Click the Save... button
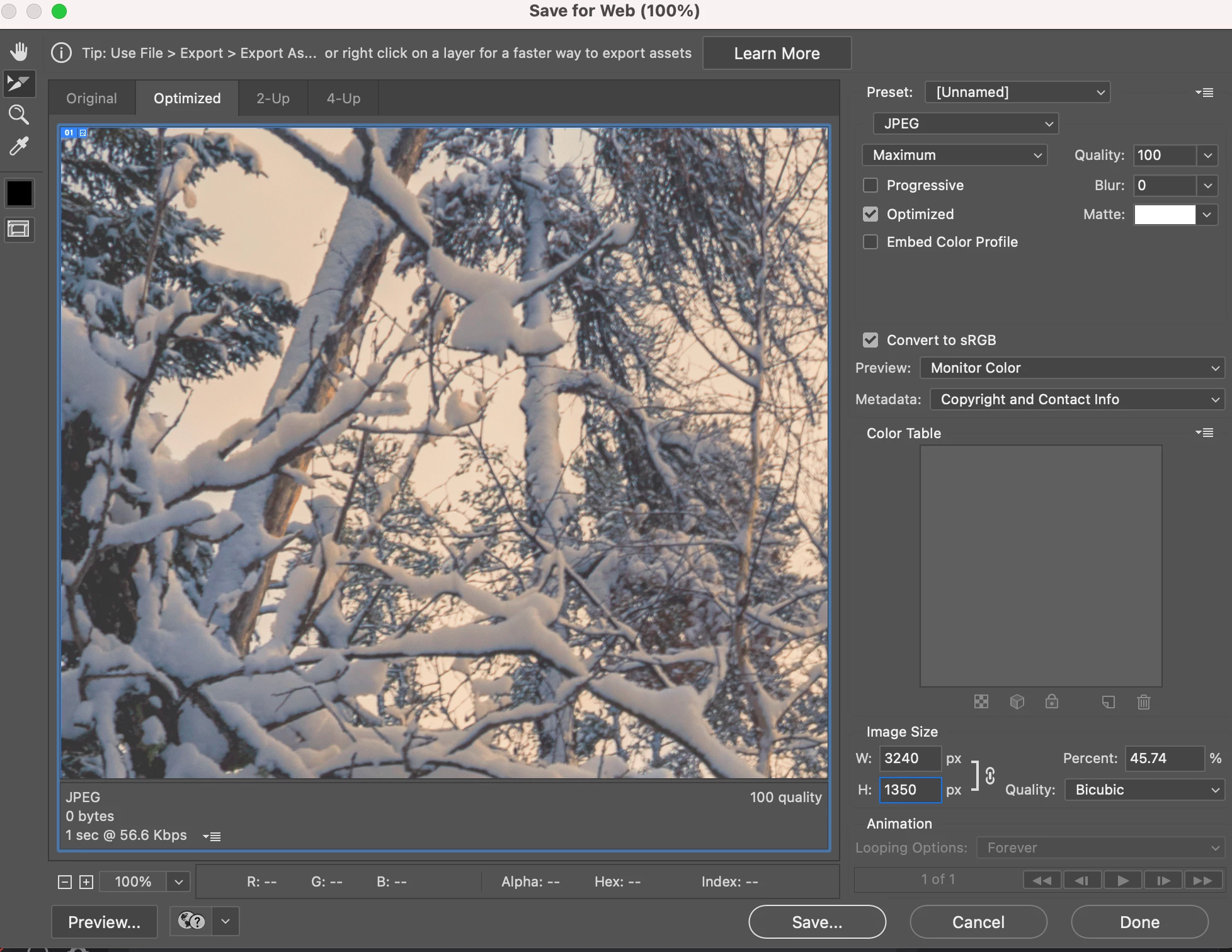This screenshot has width=1232, height=952. (817, 922)
